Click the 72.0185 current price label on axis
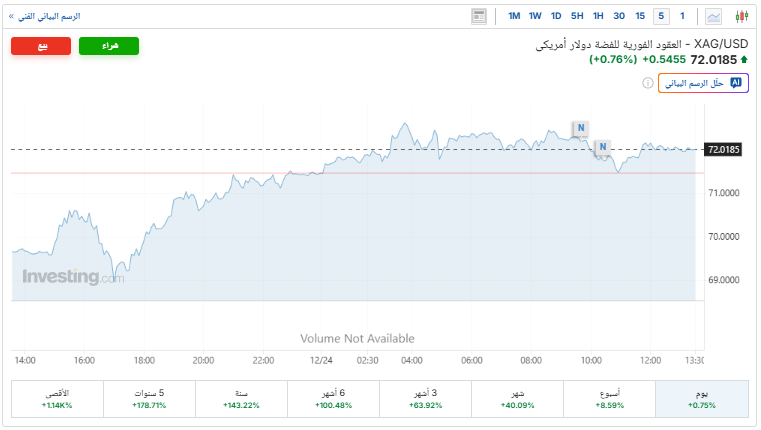The width and height of the screenshot is (761, 430). pos(723,150)
